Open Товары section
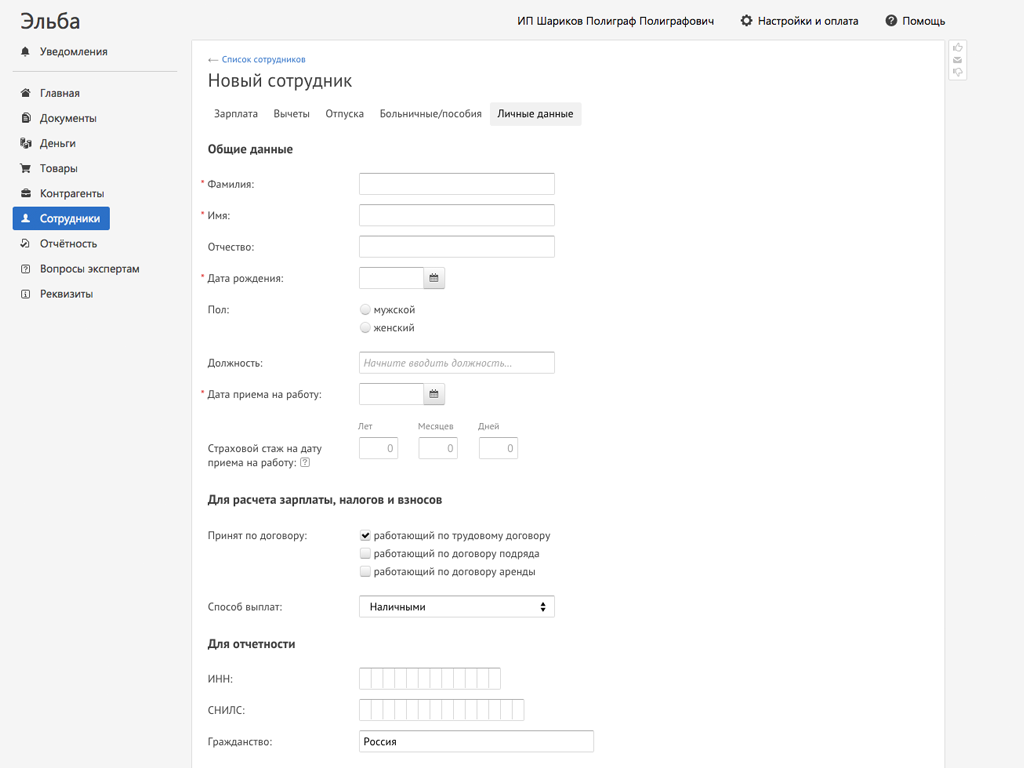 pyautogui.click(x=58, y=168)
